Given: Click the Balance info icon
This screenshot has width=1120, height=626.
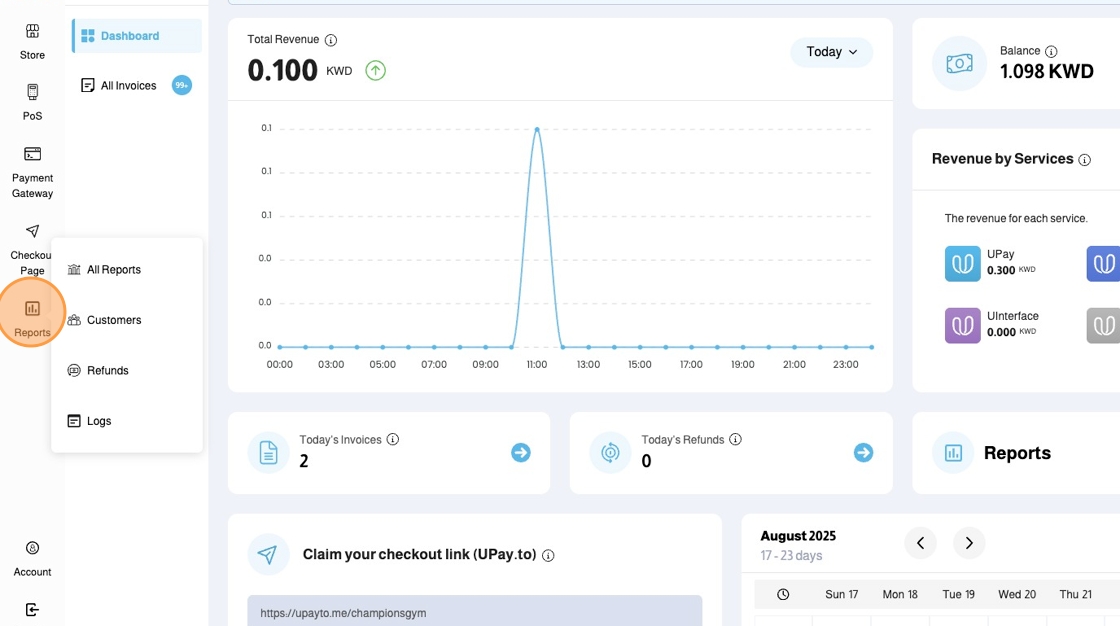Looking at the screenshot, I should tap(1051, 51).
